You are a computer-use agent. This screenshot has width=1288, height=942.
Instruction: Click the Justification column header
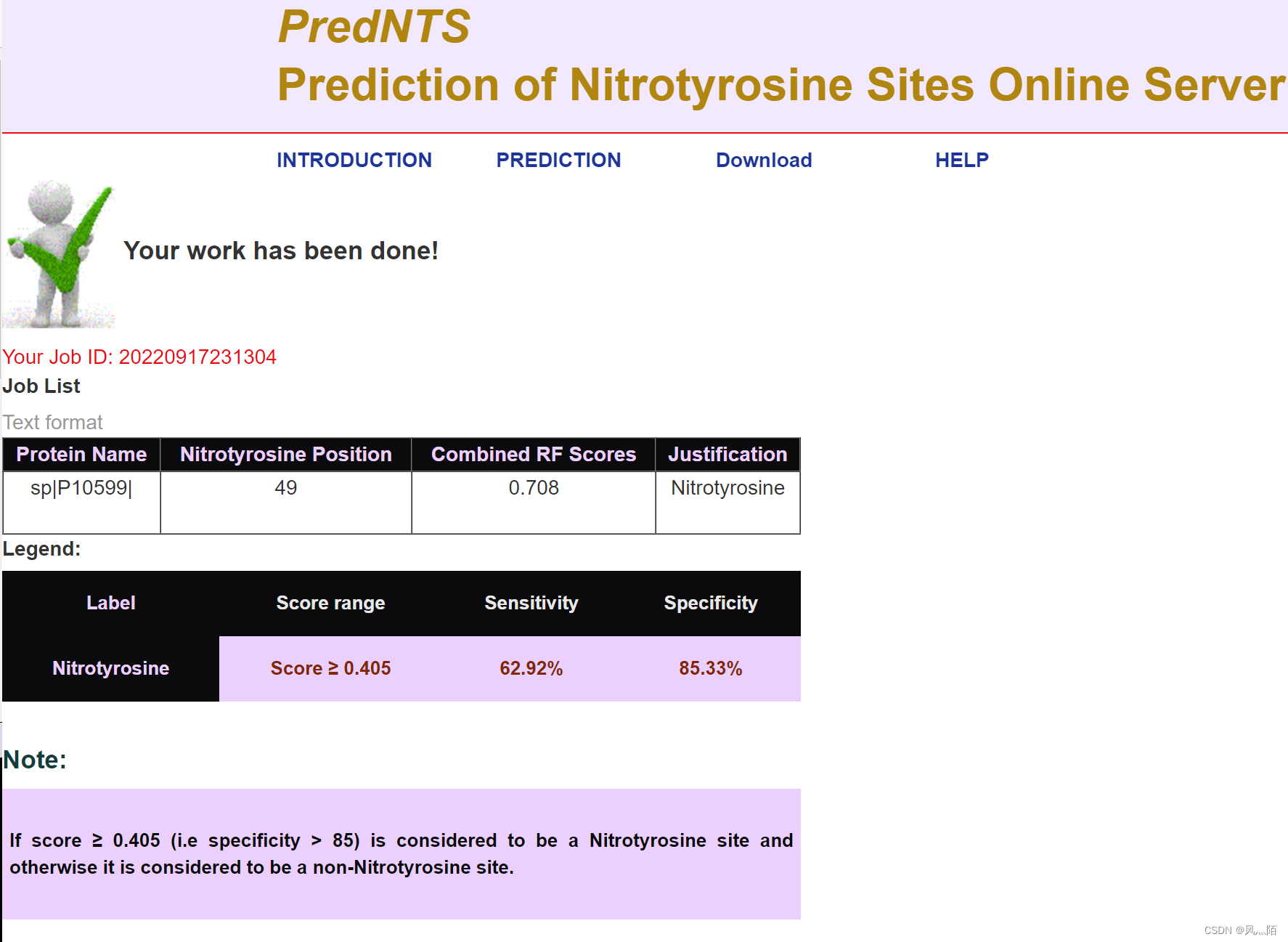(x=727, y=455)
